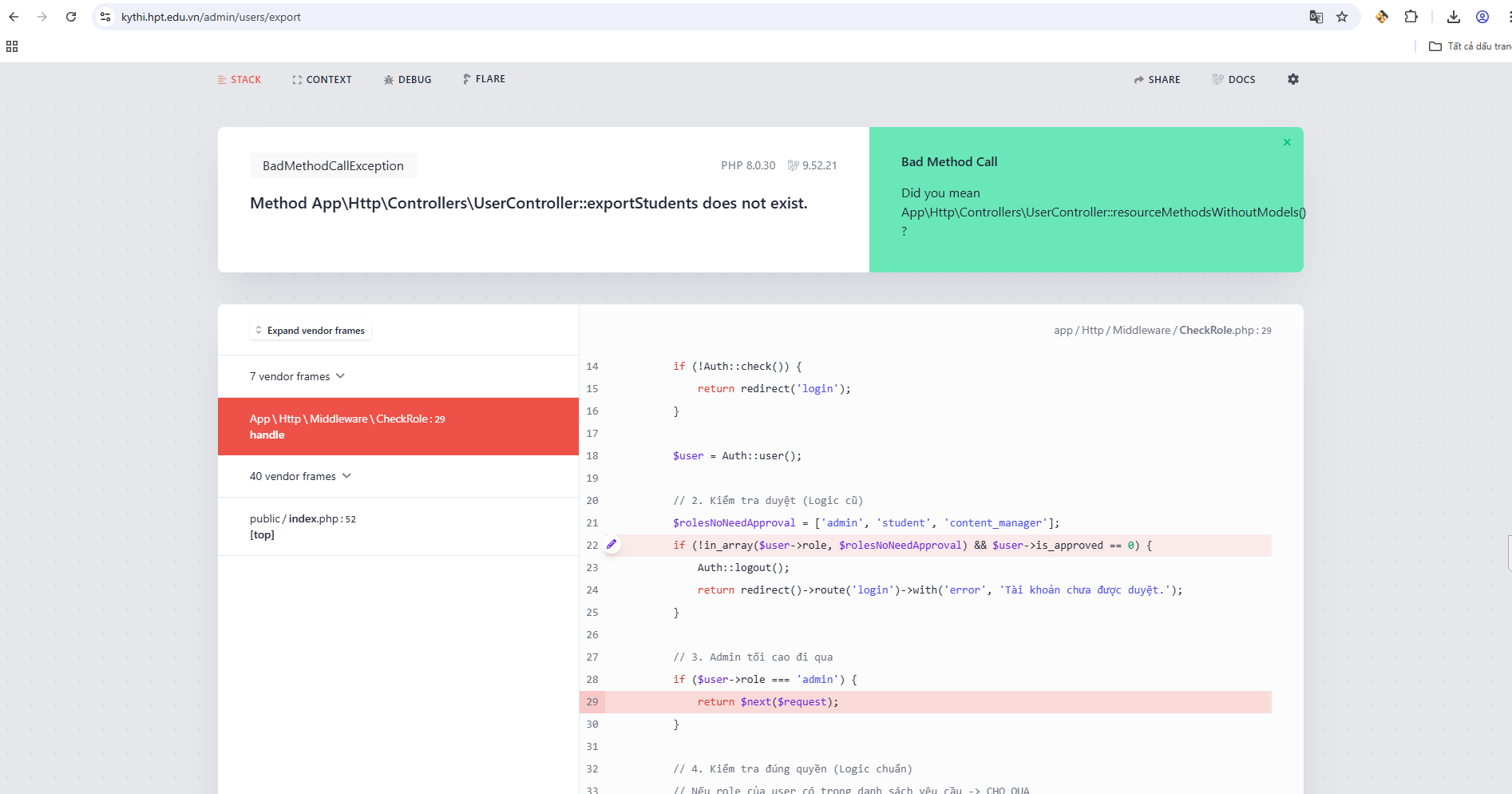This screenshot has height=794, width=1512.
Task: Close the green Bad Method Call solution panel
Action: click(x=1287, y=142)
